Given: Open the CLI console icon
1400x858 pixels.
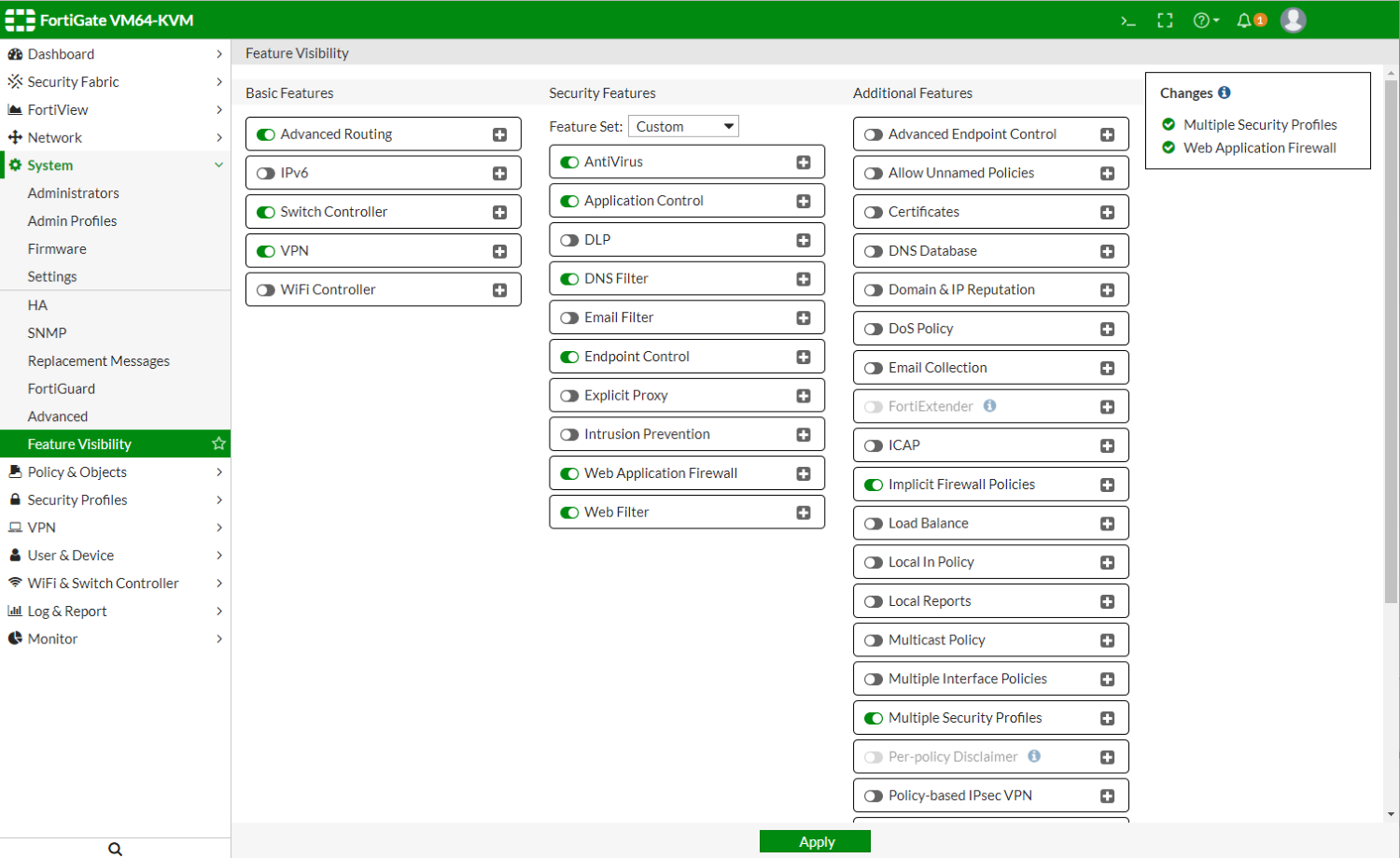Looking at the screenshot, I should coord(1127,21).
